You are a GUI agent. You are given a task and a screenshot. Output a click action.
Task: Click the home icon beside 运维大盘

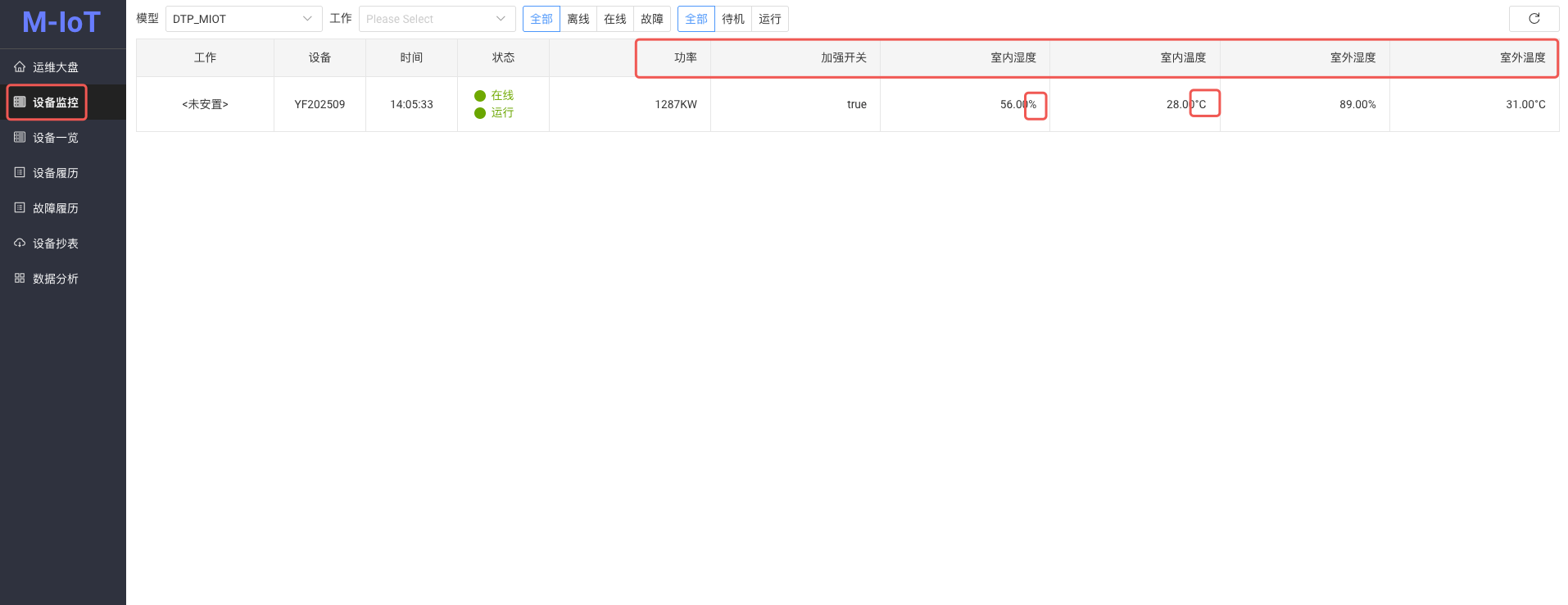tap(20, 67)
